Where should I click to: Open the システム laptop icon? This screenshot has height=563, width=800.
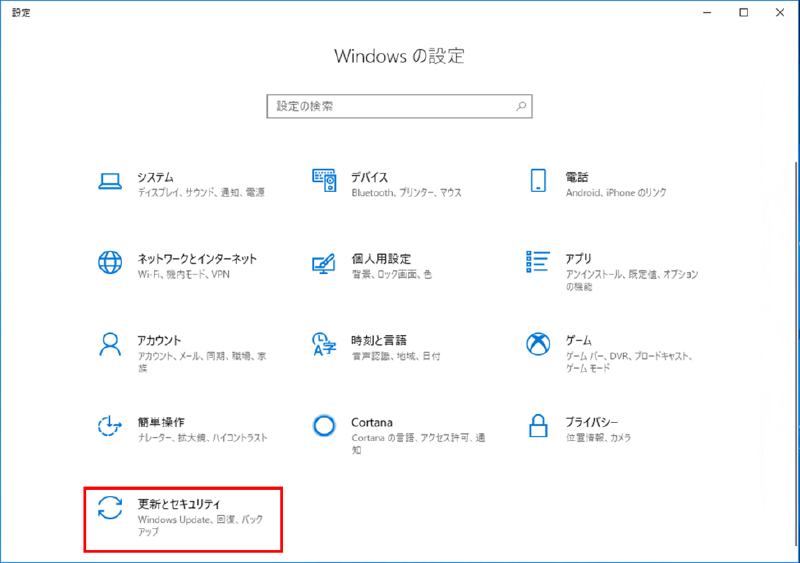pos(110,181)
